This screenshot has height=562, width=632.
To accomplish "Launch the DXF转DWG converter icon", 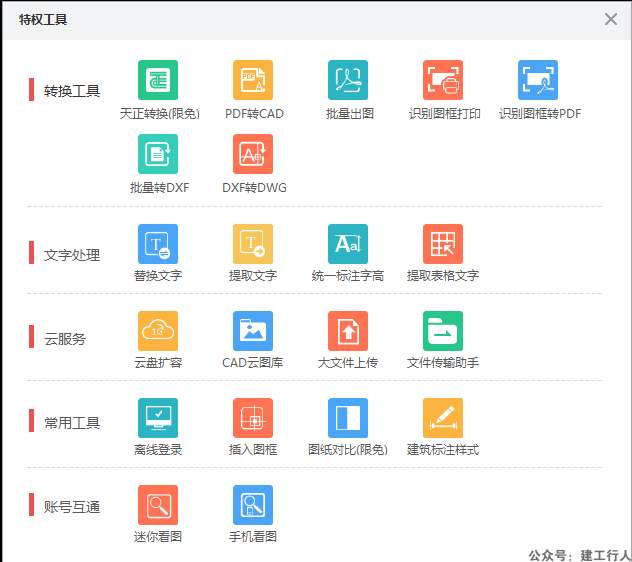I will tap(253, 154).
